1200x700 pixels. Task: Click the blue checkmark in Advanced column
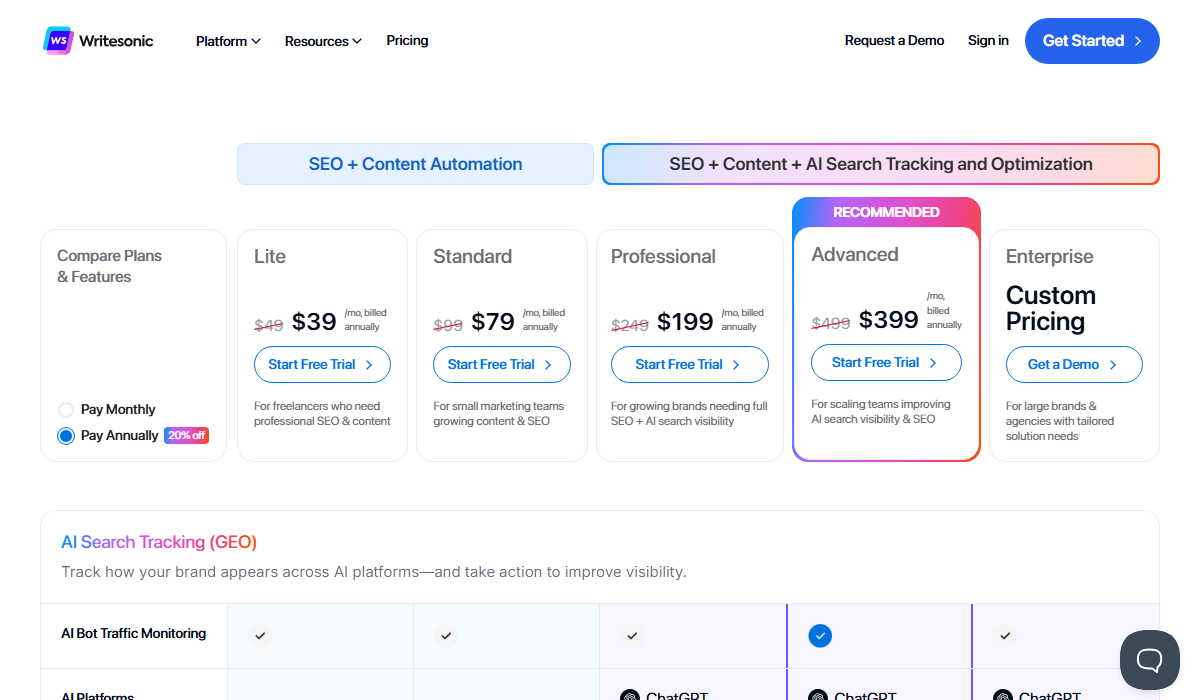pos(820,635)
